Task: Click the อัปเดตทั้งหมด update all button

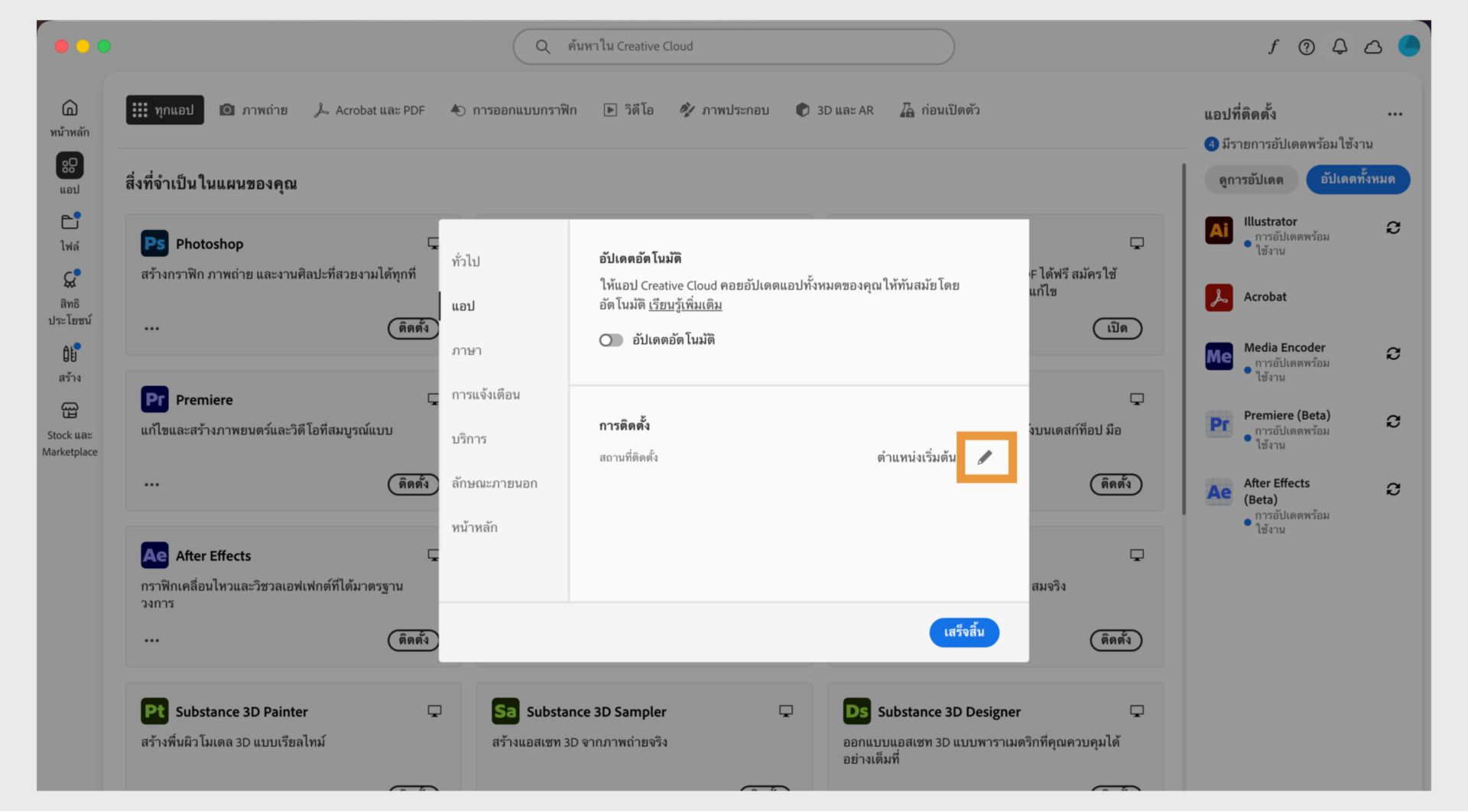Action: 1357,179
